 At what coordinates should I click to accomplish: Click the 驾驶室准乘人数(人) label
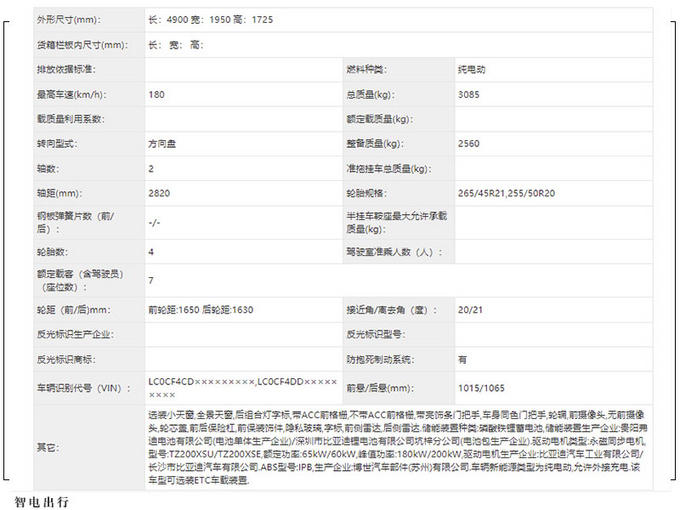[x=394, y=252]
